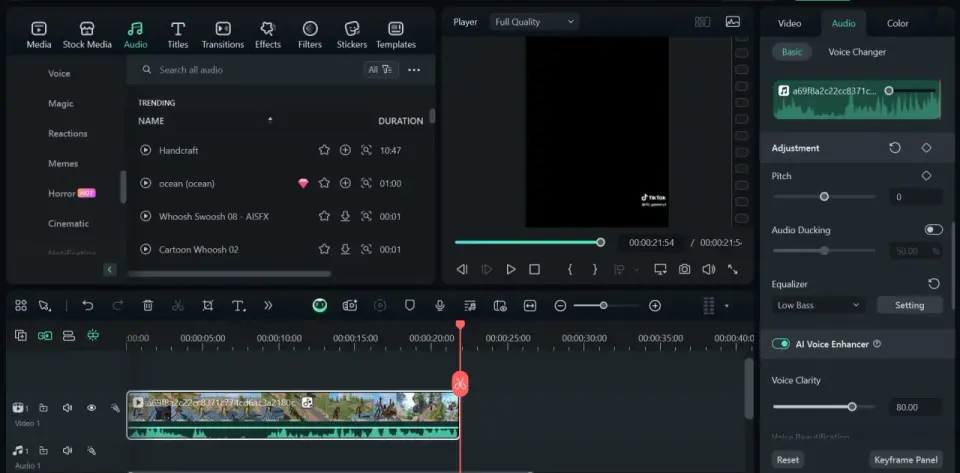Open the Keyframe Panel
The image size is (960, 473).
coord(906,460)
